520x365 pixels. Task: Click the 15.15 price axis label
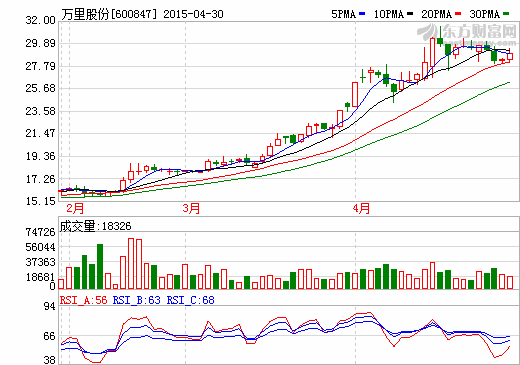(40, 201)
